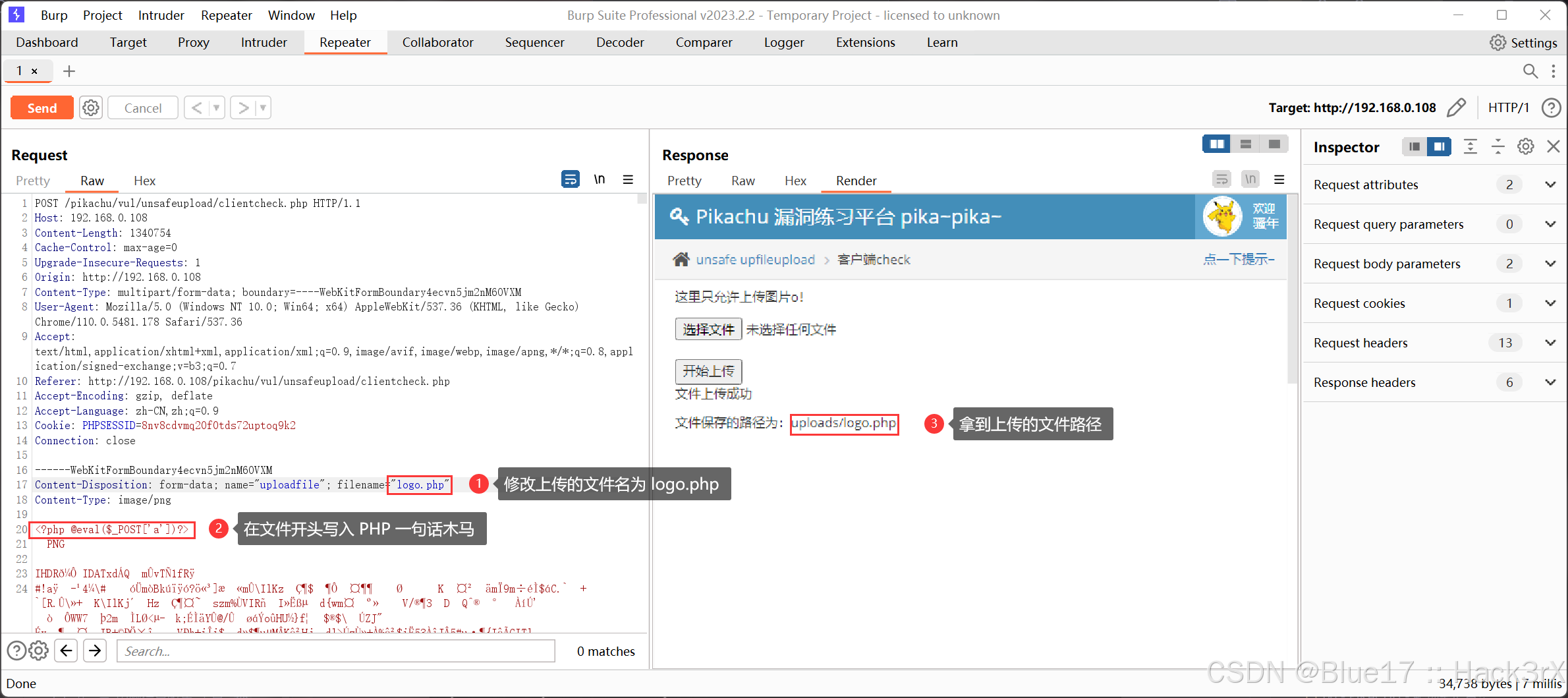The image size is (1568, 698).
Task: Open Repeater tab options kebab menu
Action: click(1554, 71)
